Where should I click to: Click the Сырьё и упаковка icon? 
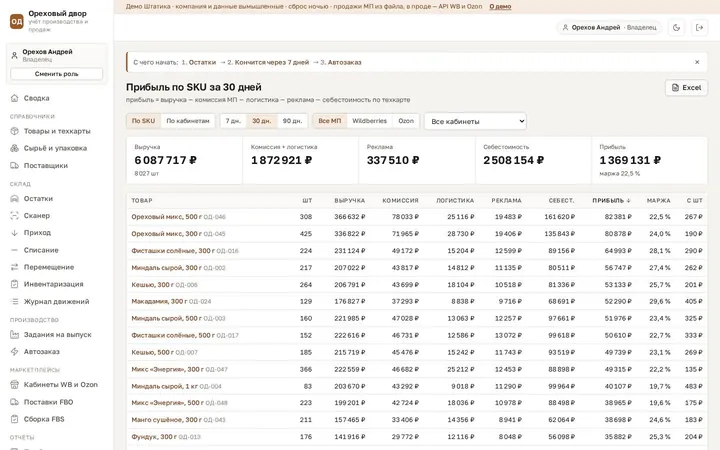(14, 148)
